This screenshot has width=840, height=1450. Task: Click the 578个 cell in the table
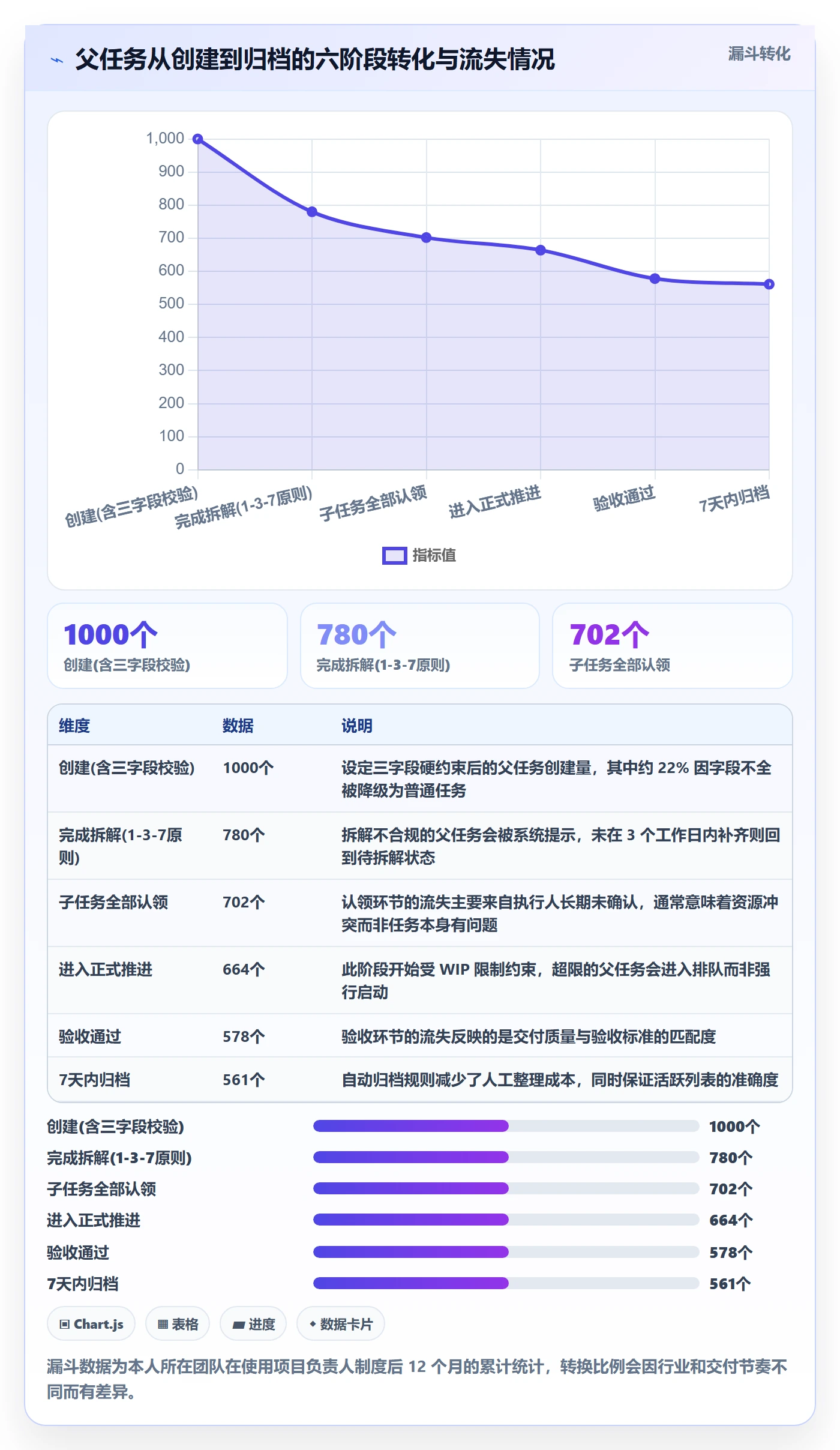coord(244,1036)
